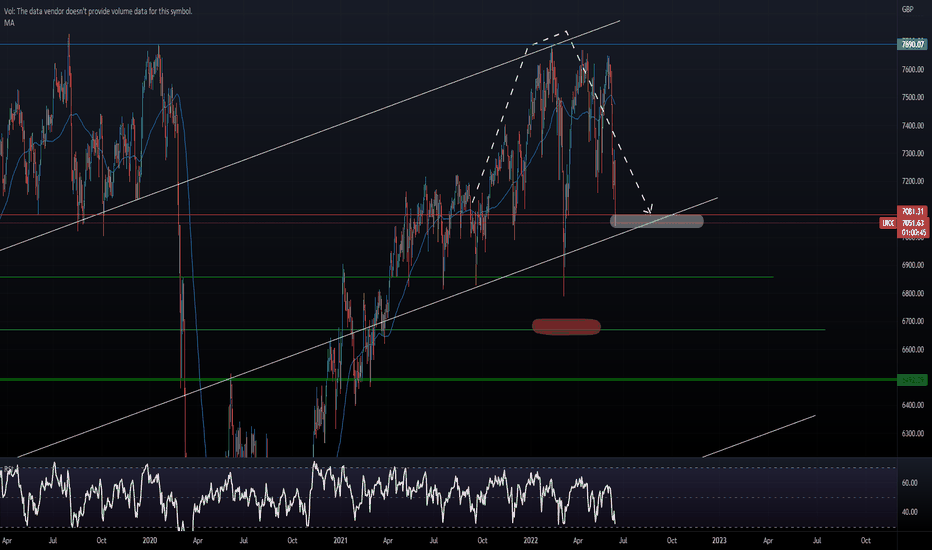
Task: Click the 7690.07 price label
Action: 912,44
